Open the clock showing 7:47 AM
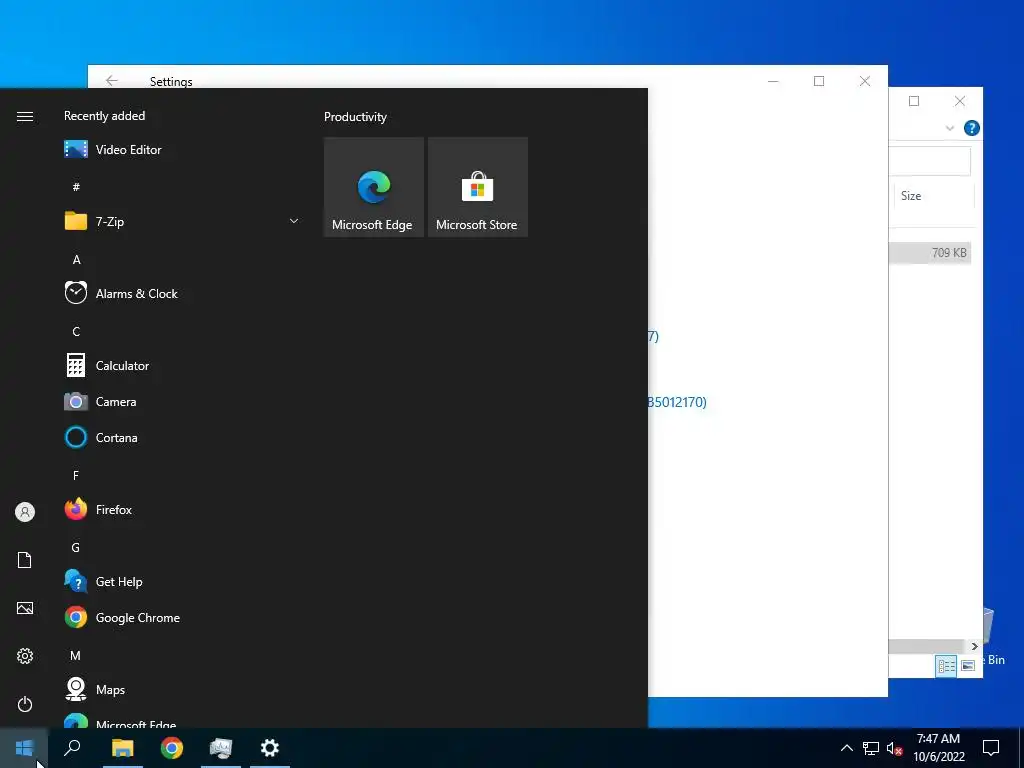Screen dimensions: 1024x768 938,748
